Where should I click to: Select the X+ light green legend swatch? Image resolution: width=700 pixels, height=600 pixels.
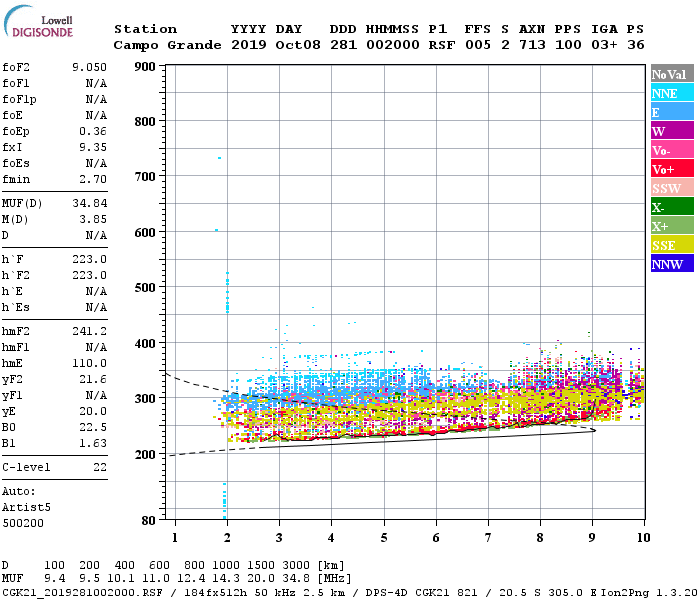click(672, 225)
